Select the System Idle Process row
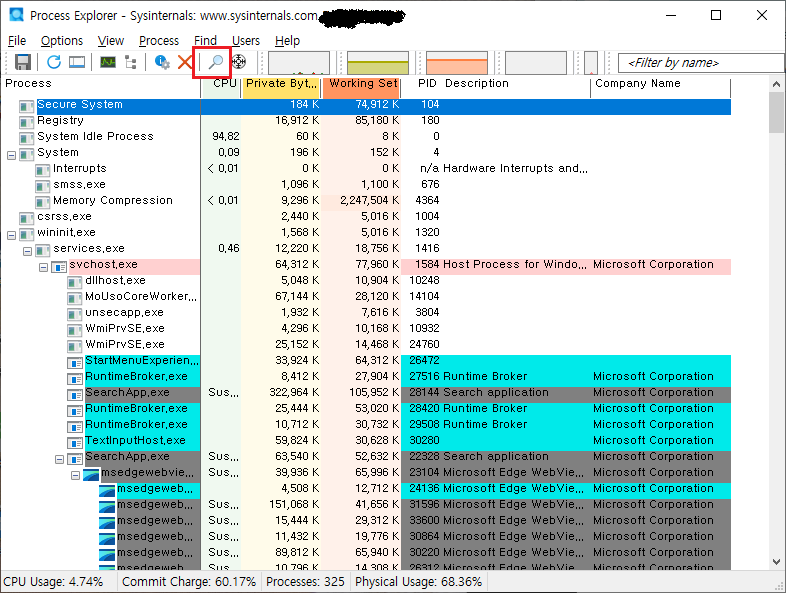This screenshot has width=786, height=593. [366, 136]
